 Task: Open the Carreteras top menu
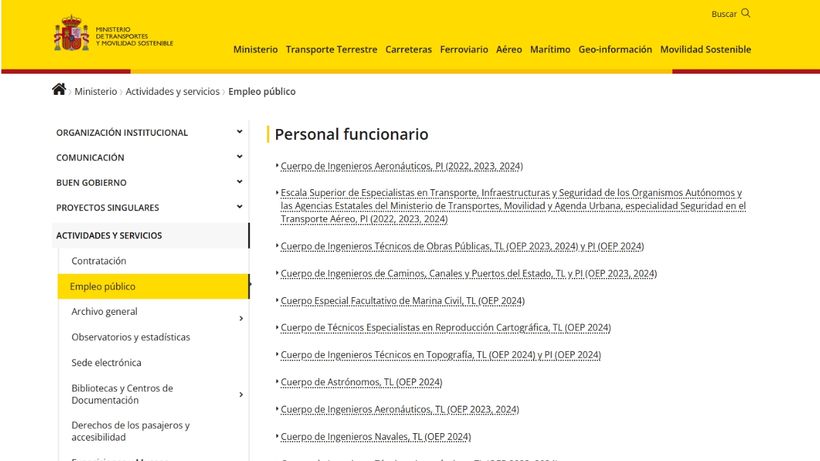pos(408,49)
